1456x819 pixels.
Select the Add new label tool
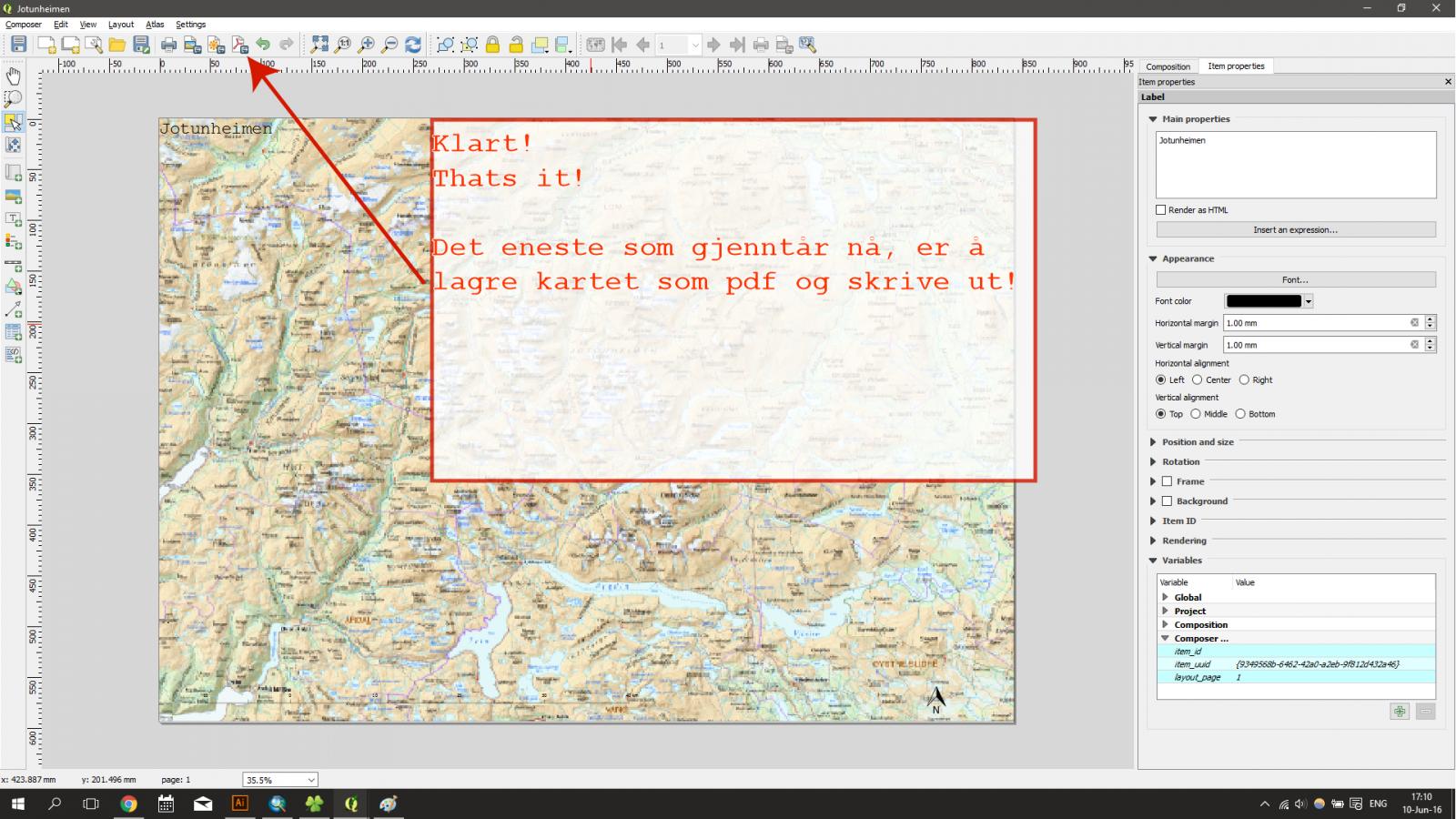[x=13, y=219]
